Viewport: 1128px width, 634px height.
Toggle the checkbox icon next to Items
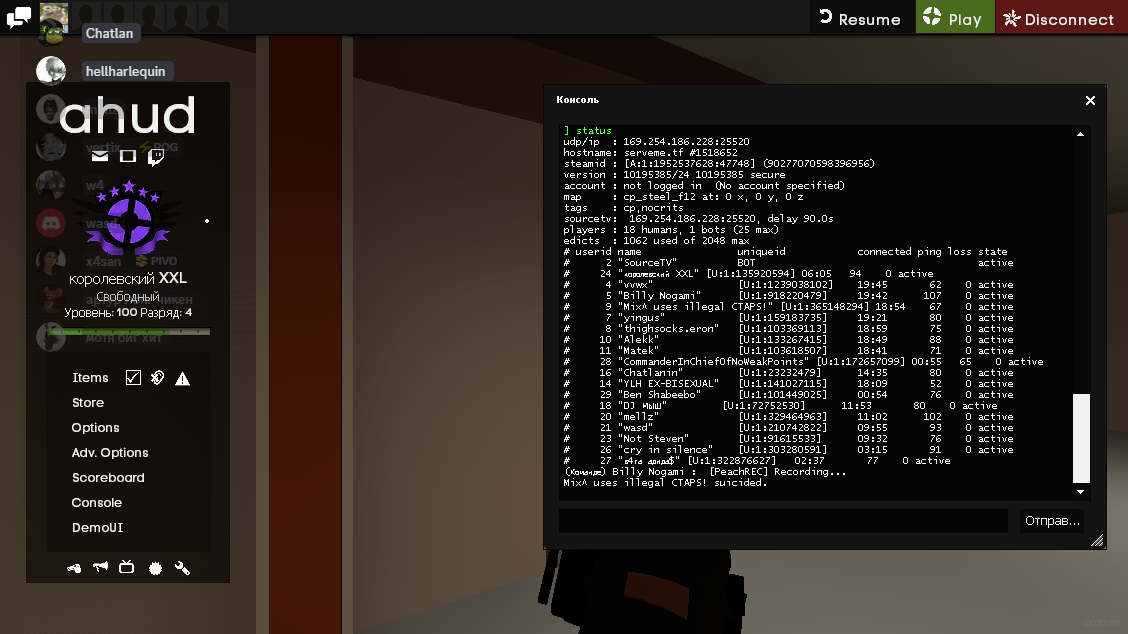[133, 378]
